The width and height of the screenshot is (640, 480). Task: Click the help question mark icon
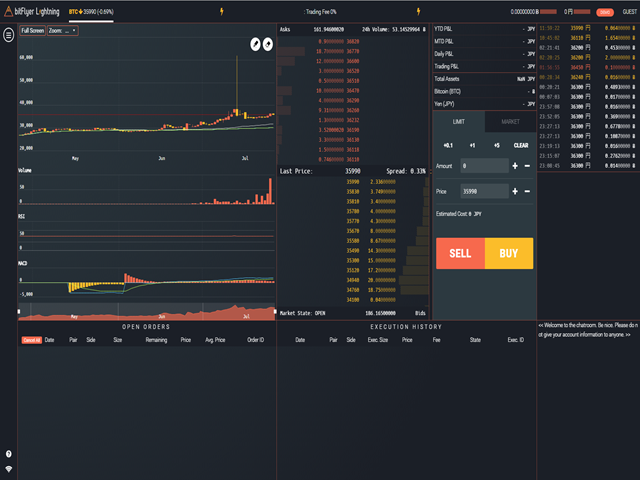[9, 454]
